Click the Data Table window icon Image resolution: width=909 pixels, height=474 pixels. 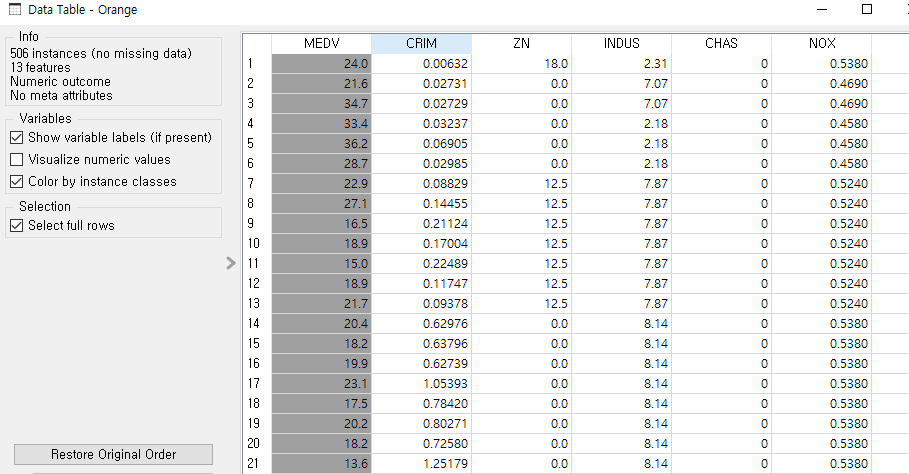coord(14,10)
